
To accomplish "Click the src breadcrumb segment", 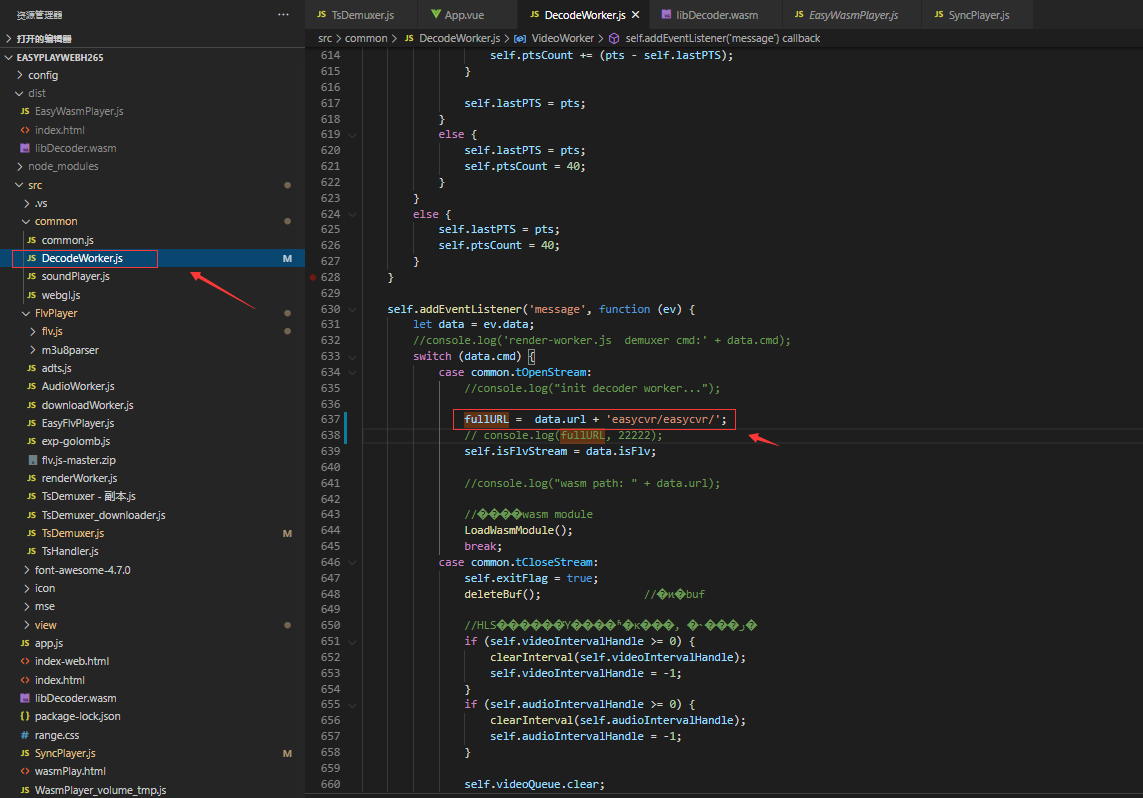I will pos(324,39).
